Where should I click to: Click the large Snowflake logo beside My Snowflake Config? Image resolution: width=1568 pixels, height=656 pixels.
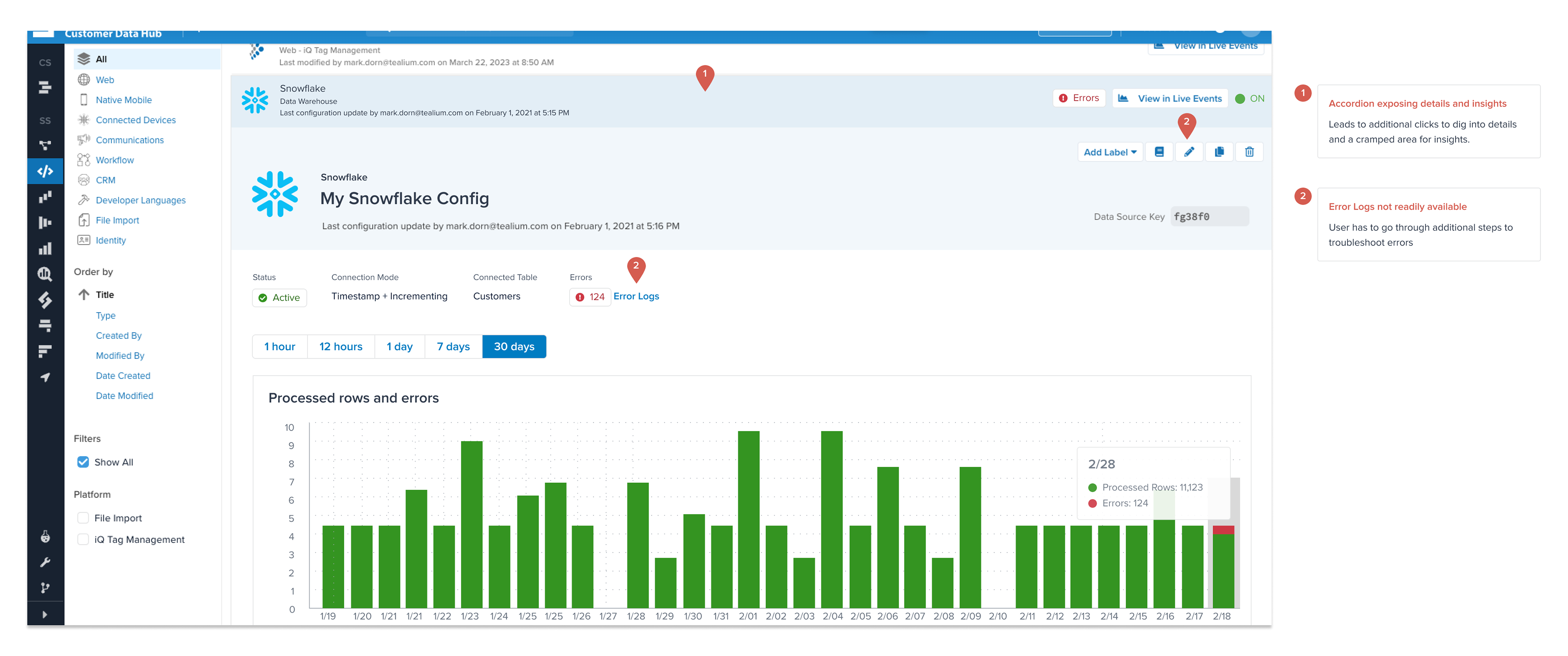275,194
